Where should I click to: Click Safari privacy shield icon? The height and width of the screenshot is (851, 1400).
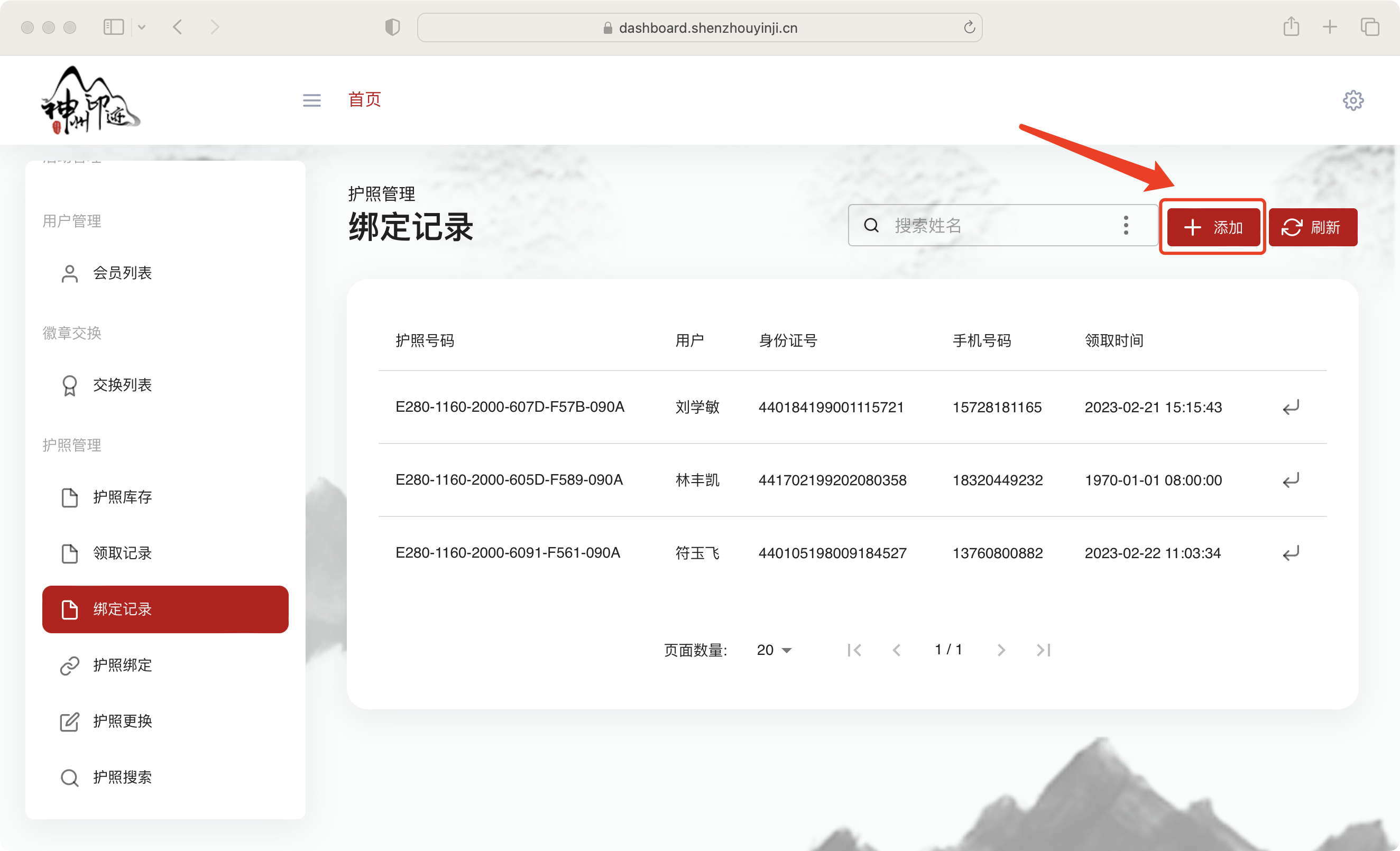[x=392, y=27]
